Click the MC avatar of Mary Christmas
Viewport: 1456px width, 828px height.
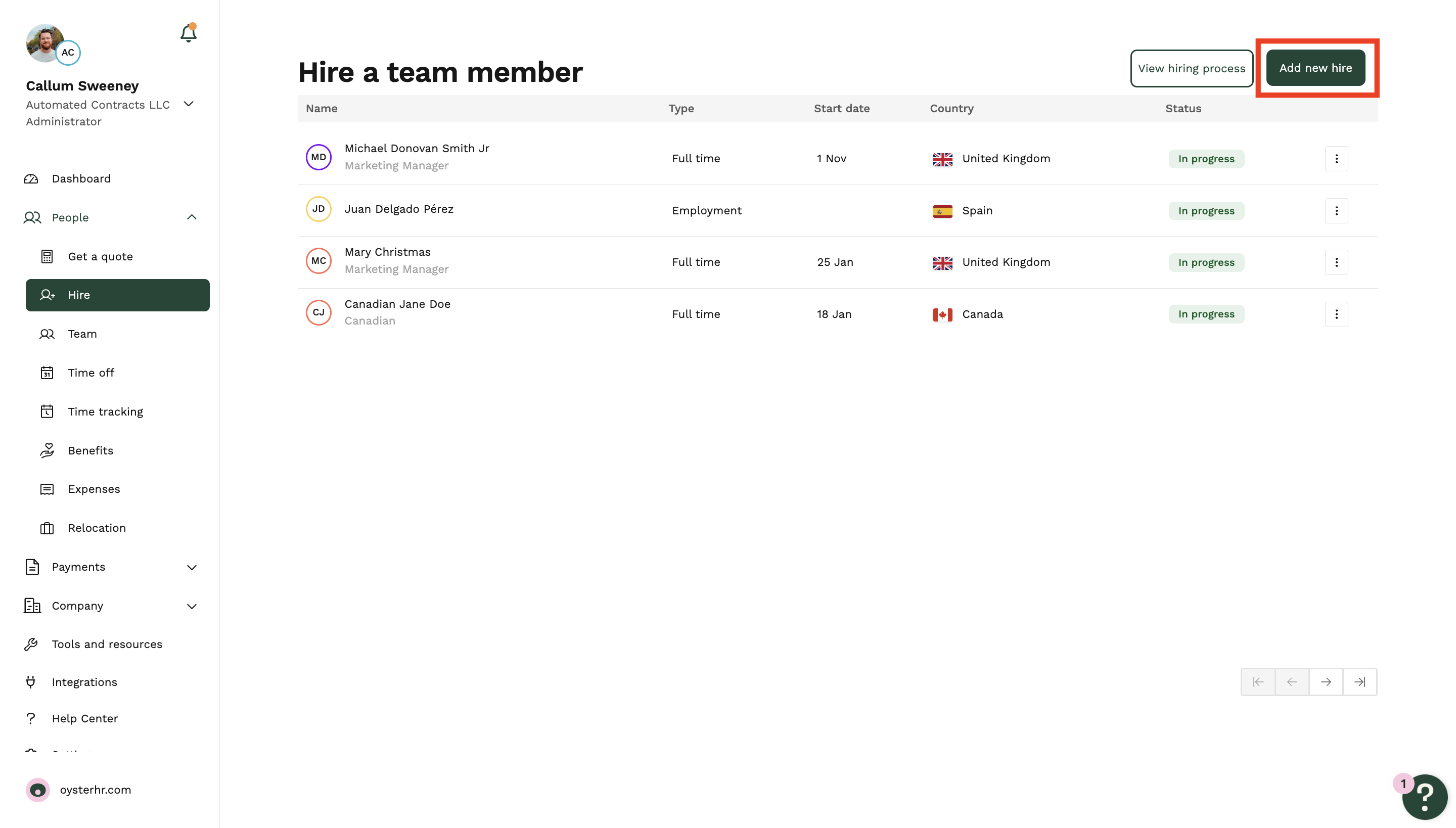[318, 260]
